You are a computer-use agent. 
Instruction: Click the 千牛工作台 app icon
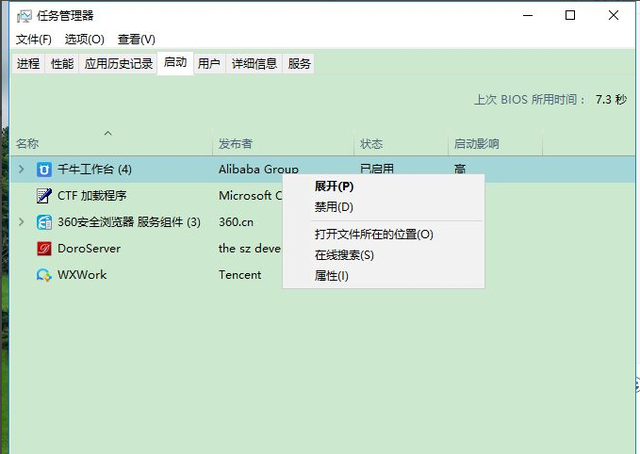click(x=44, y=169)
